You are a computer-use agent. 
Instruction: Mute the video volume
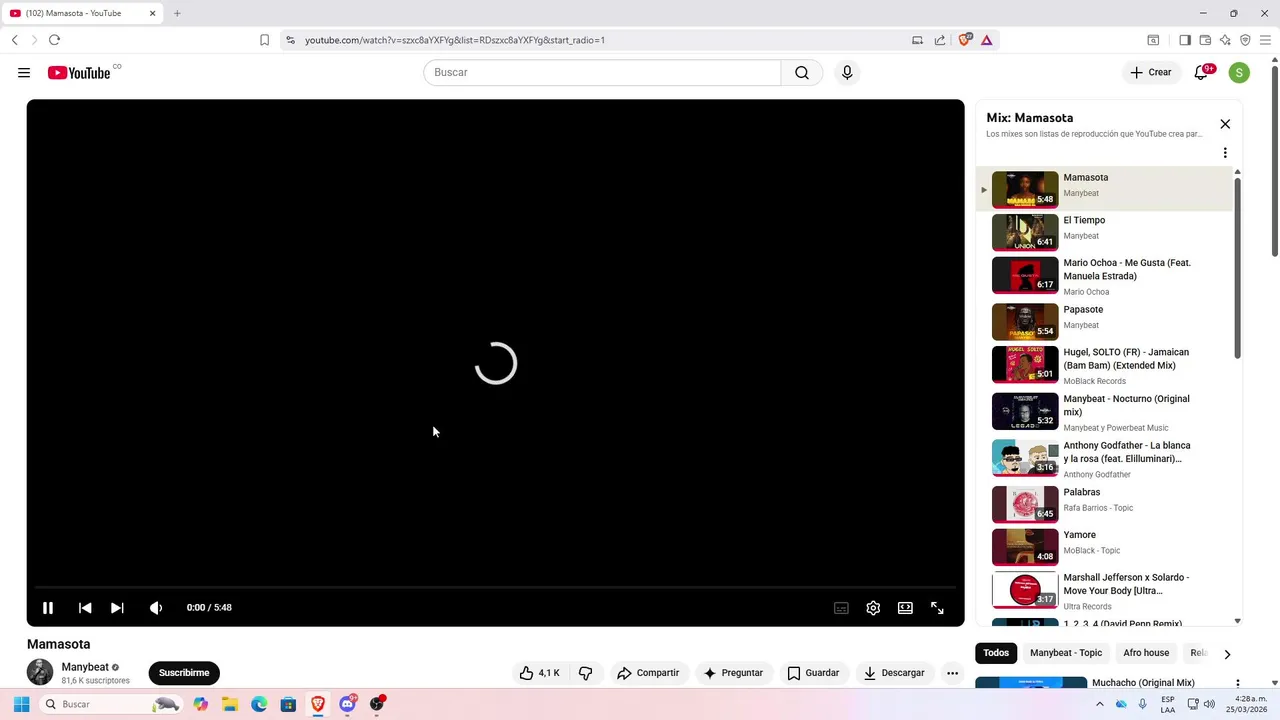(156, 608)
